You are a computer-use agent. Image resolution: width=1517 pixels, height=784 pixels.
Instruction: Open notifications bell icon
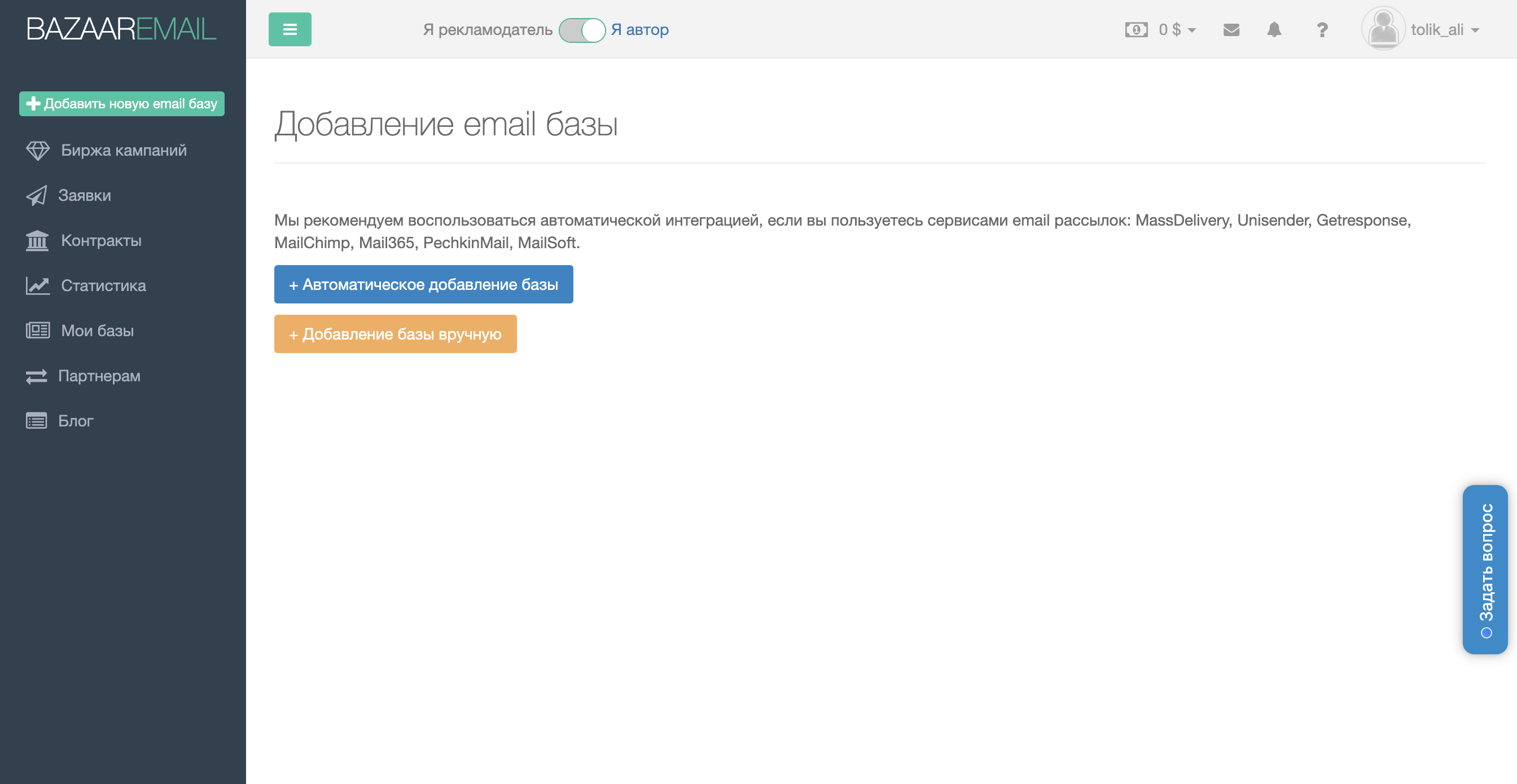(x=1274, y=29)
